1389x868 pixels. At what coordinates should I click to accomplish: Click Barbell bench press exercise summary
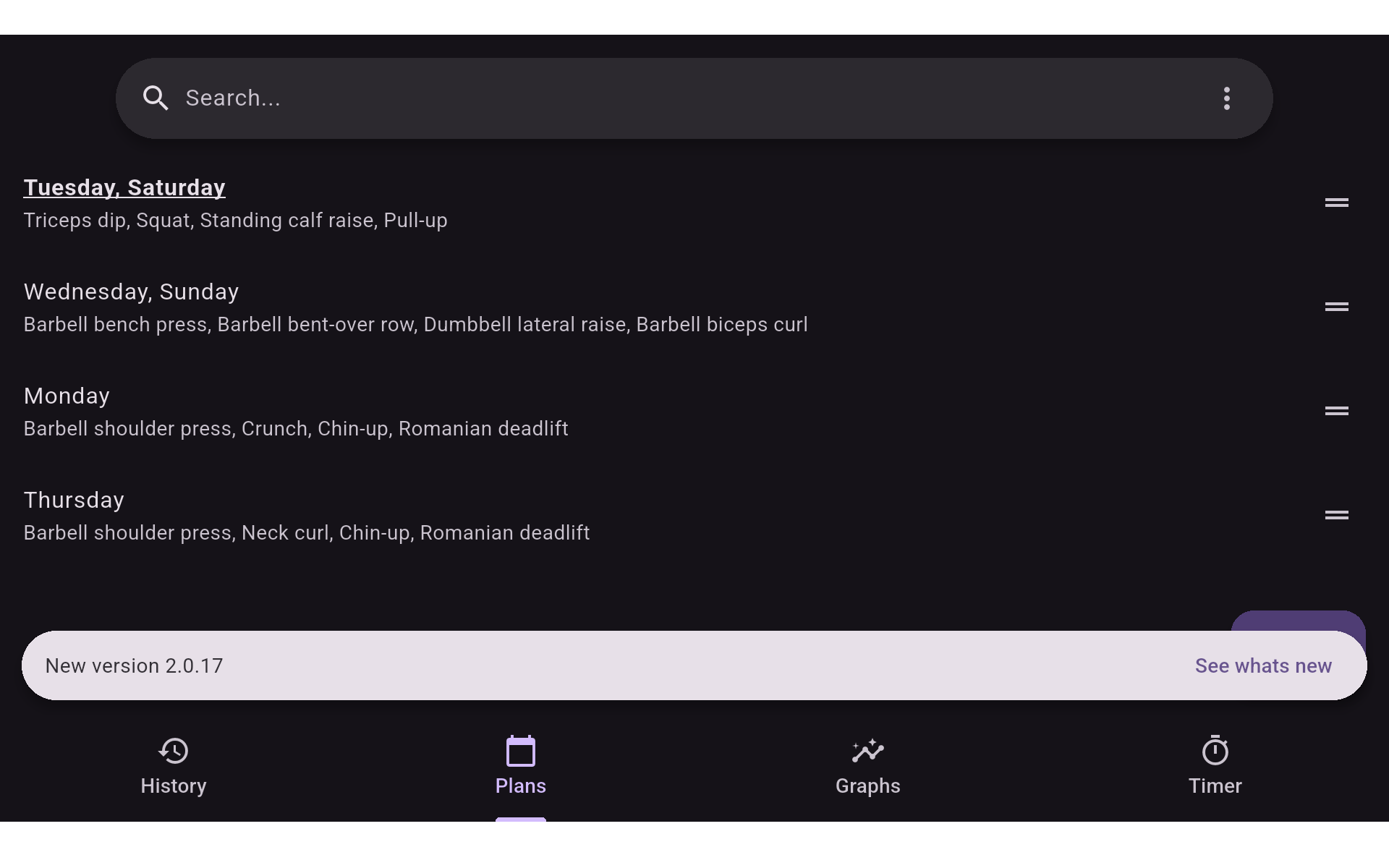(415, 324)
